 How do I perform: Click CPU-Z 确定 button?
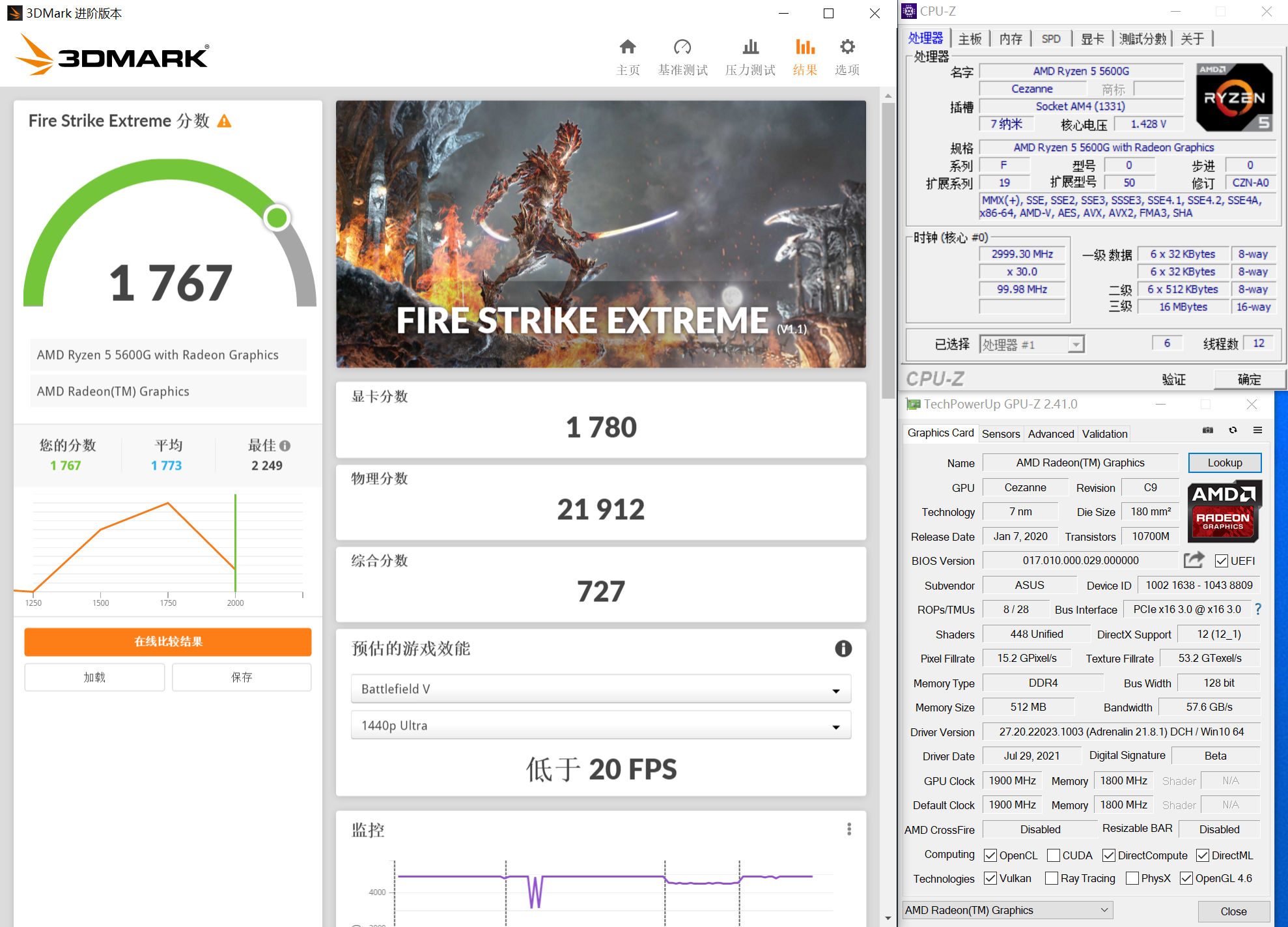1249,379
